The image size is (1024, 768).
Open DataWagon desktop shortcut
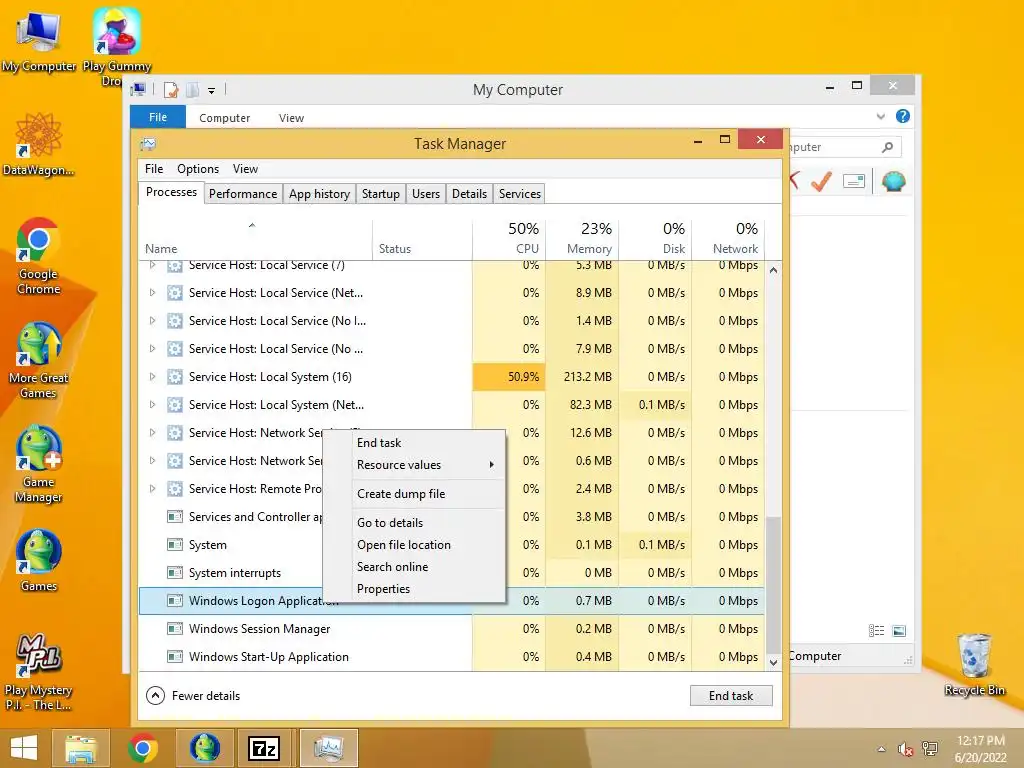[x=39, y=144]
